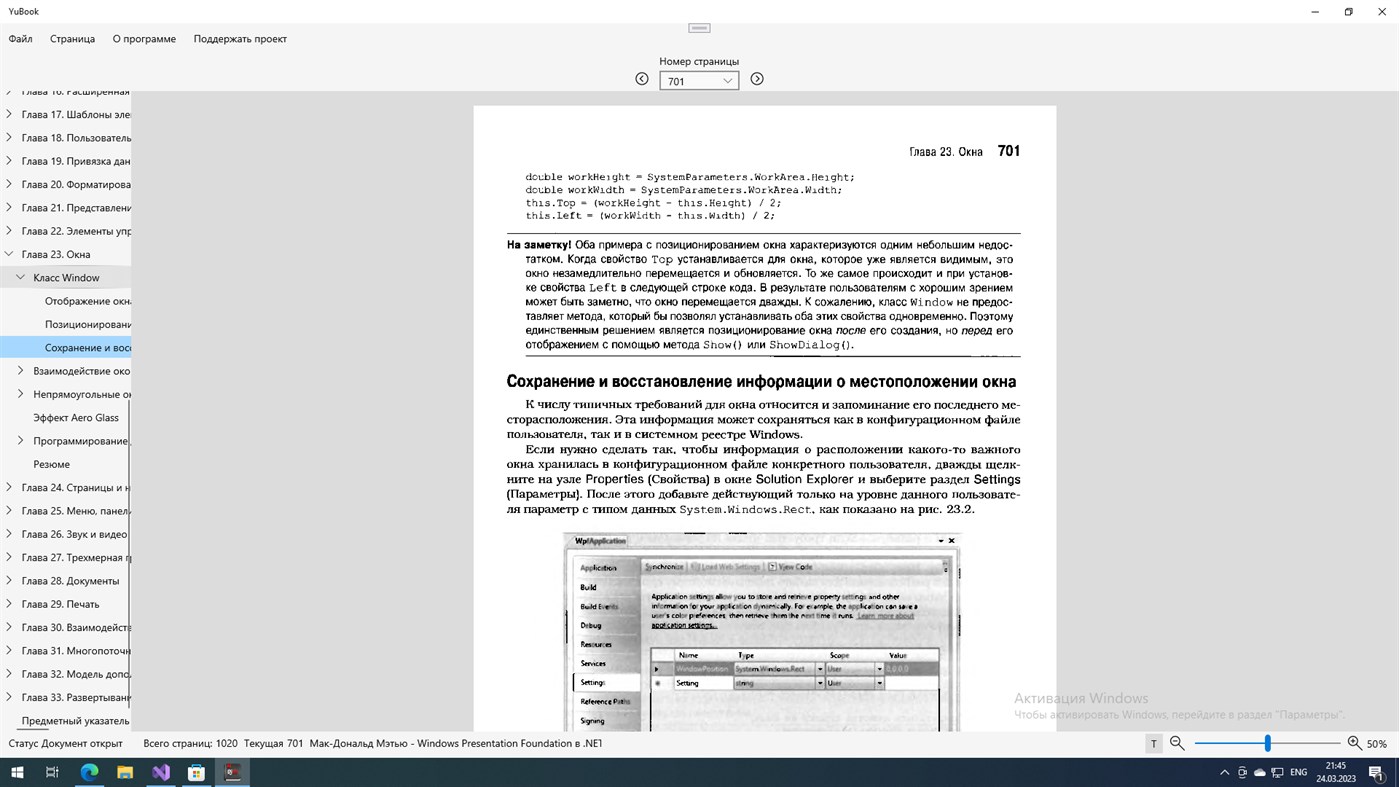This screenshot has height=787, width=1399.
Task: Open Глава 27. Трехмерная chapter
Action: (76, 558)
